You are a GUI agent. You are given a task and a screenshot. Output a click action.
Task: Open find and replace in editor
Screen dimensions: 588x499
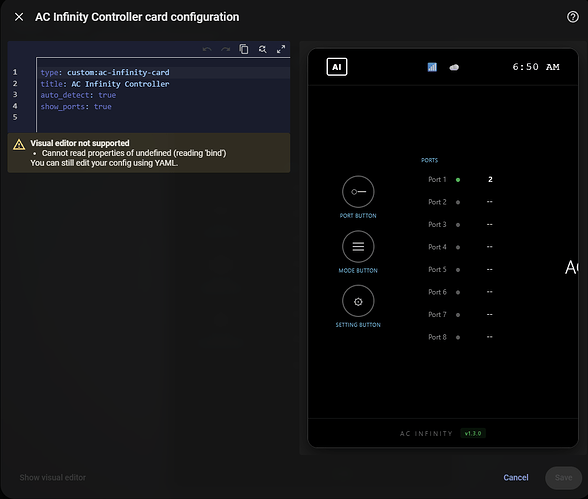point(262,49)
